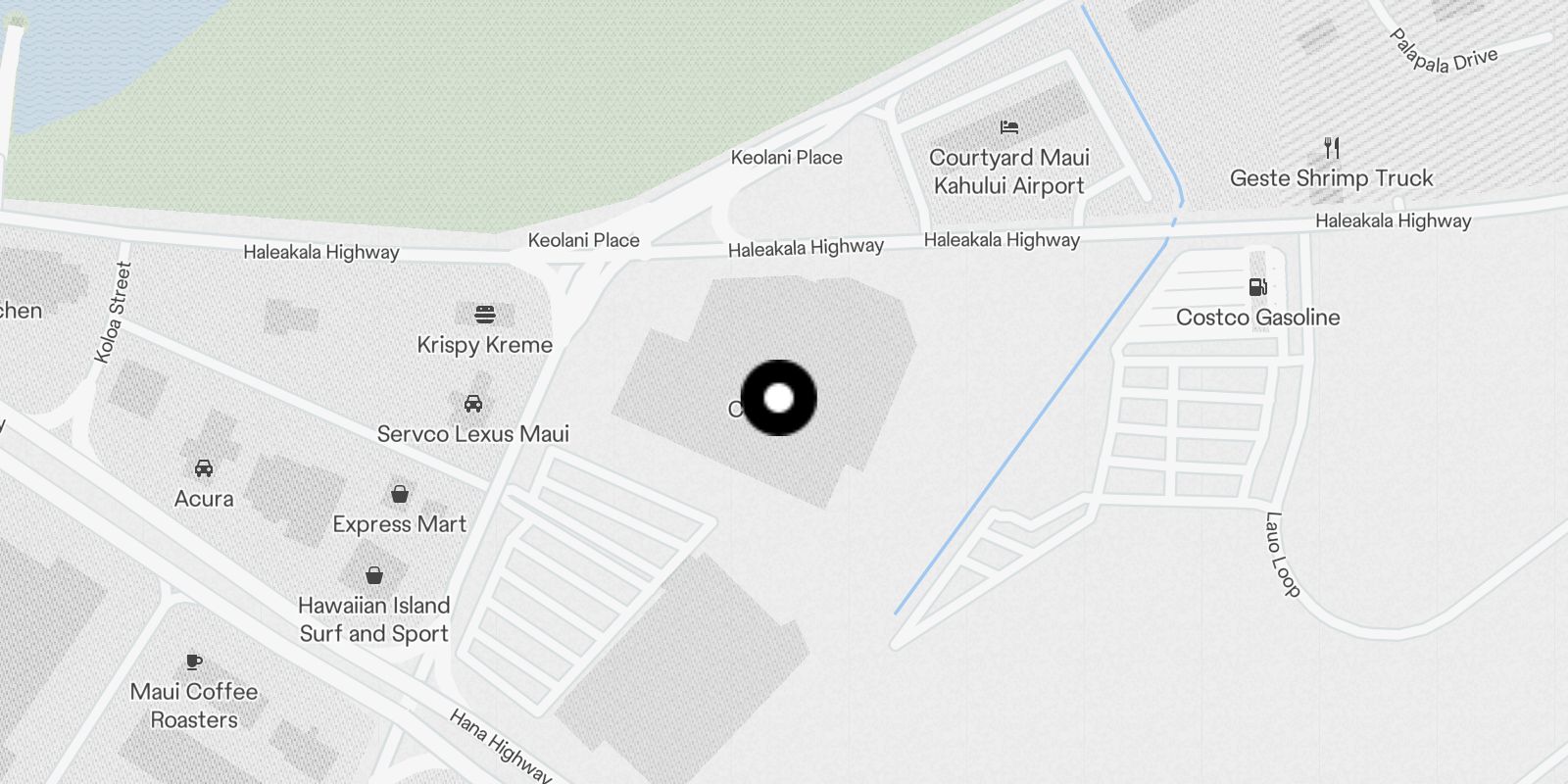
Task: Click the Krispy Kreme burger icon
Action: point(485,315)
